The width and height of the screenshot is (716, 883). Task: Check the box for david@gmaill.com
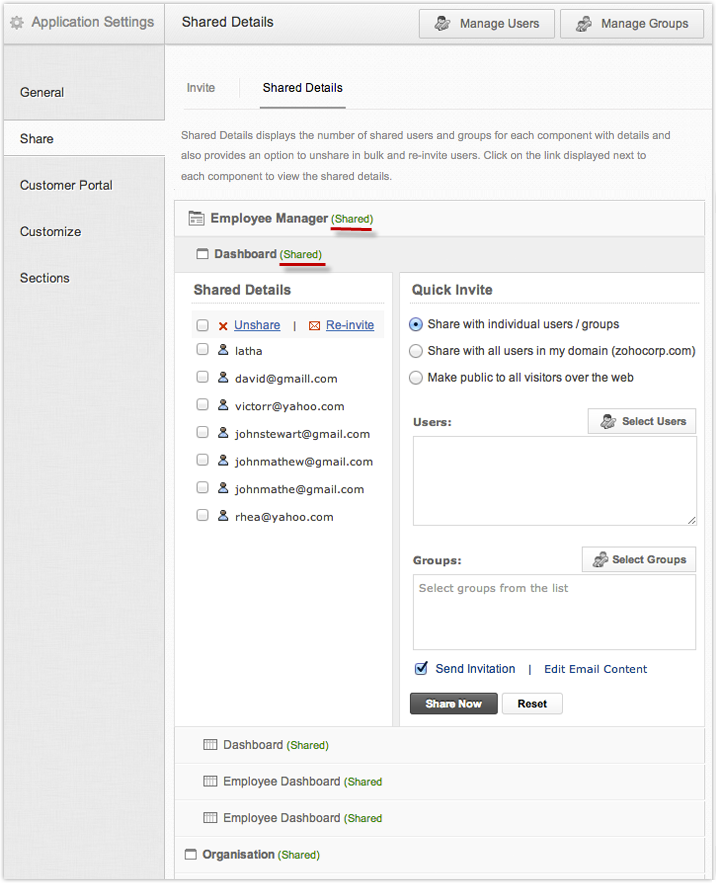point(202,378)
